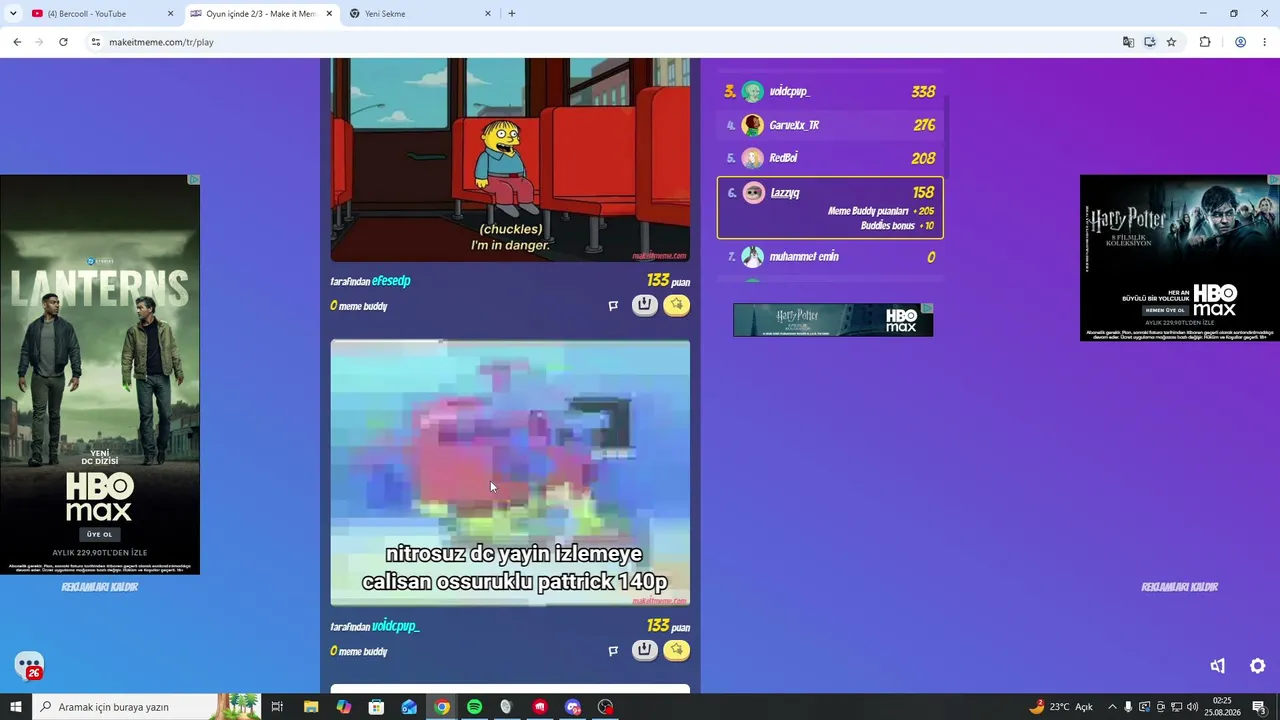
Task: Bookmark this page with star icon
Action: coord(1171,42)
